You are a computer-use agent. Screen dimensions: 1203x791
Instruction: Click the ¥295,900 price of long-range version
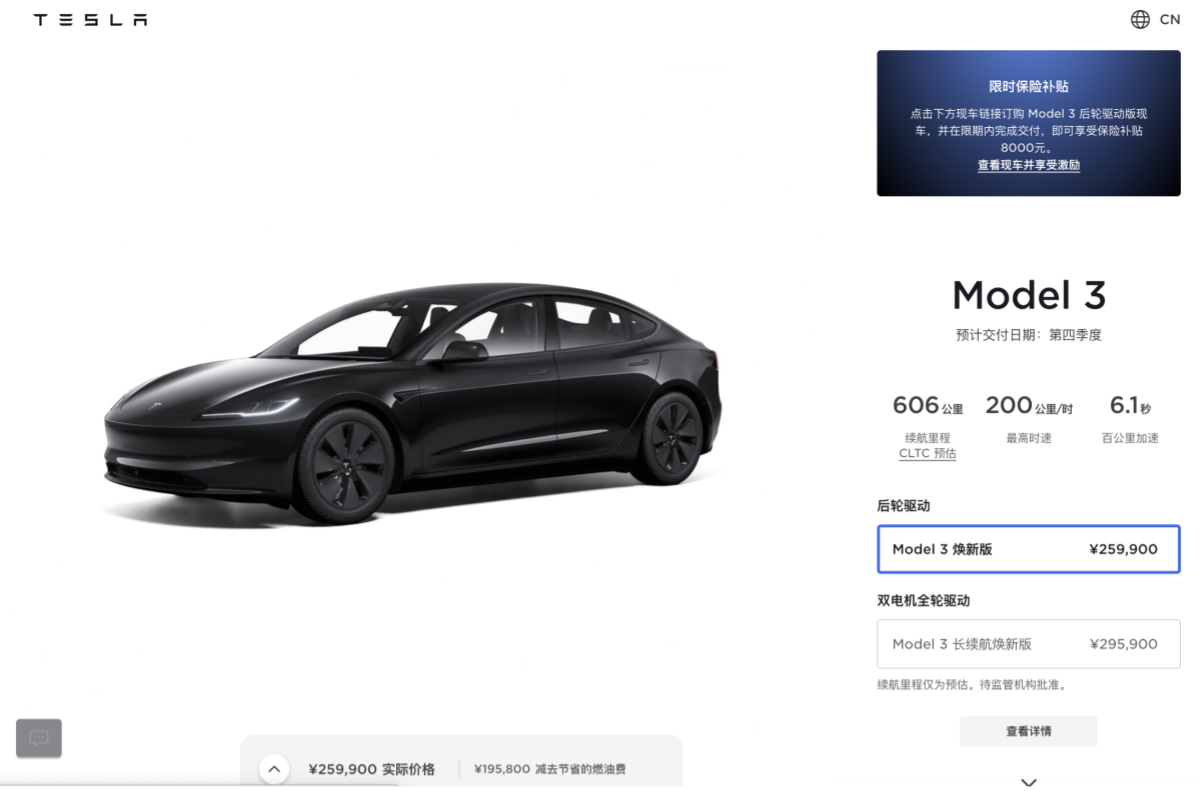point(1123,644)
